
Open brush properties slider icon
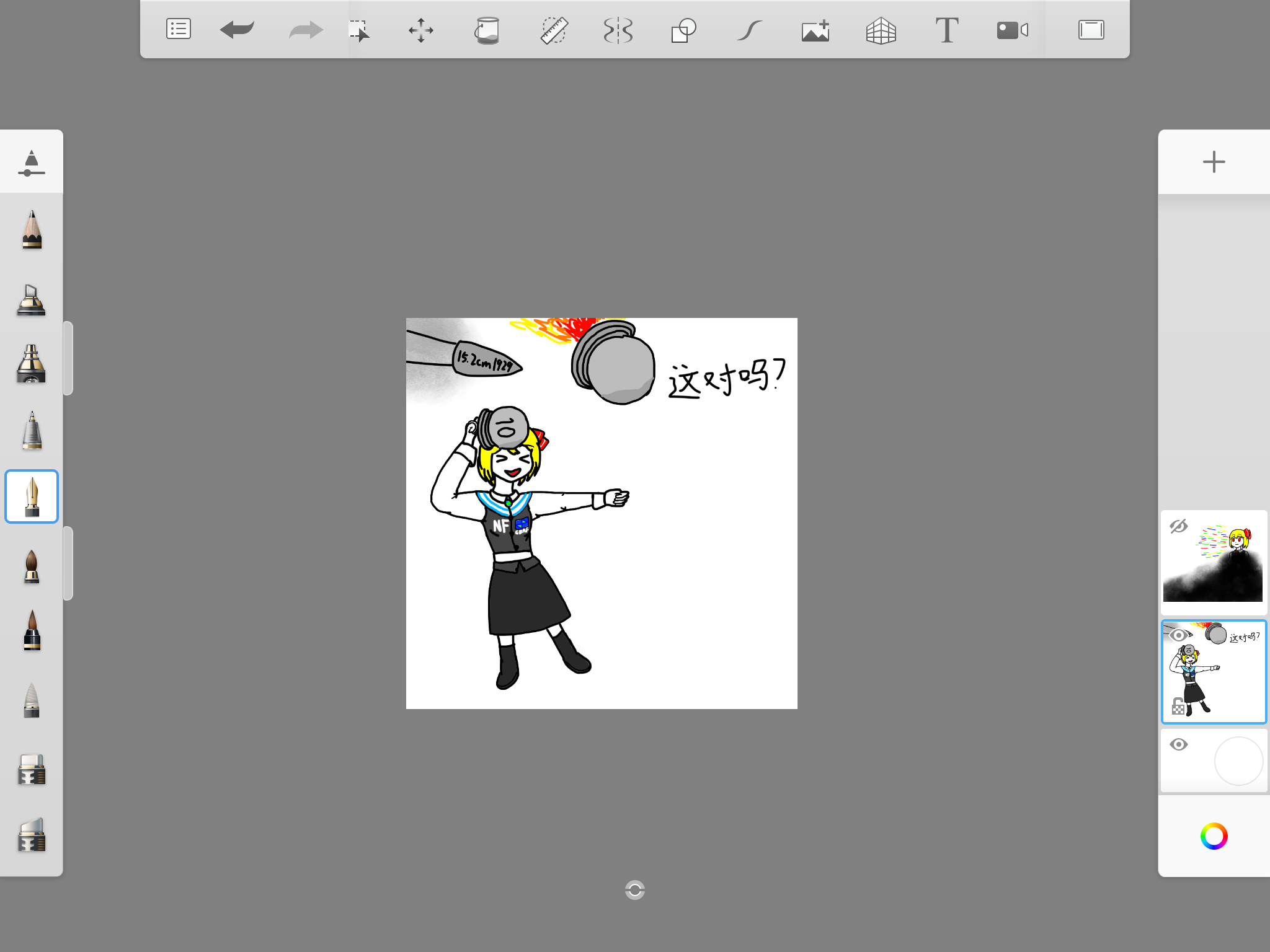coord(32,163)
